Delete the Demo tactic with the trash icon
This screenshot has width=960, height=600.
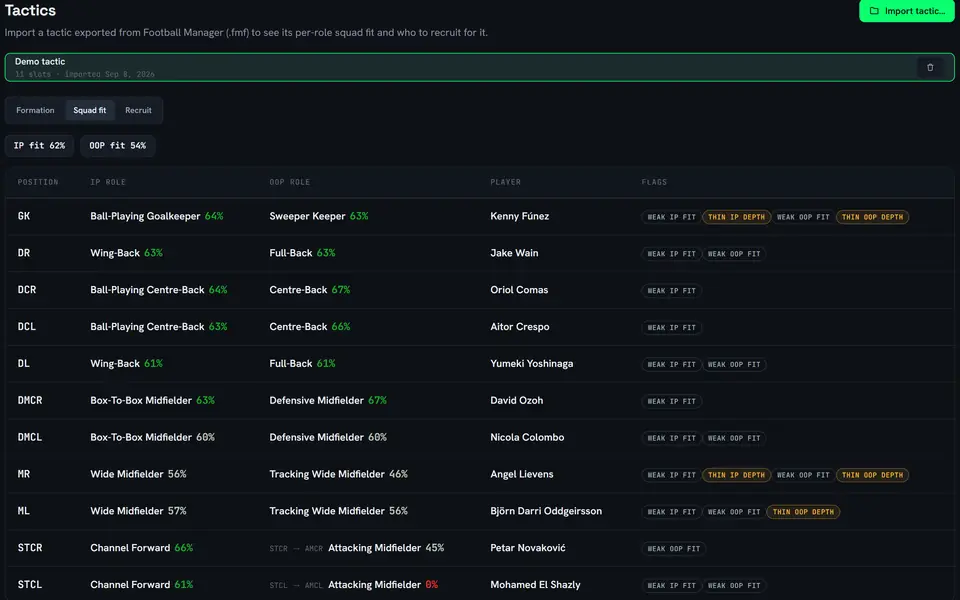click(929, 67)
